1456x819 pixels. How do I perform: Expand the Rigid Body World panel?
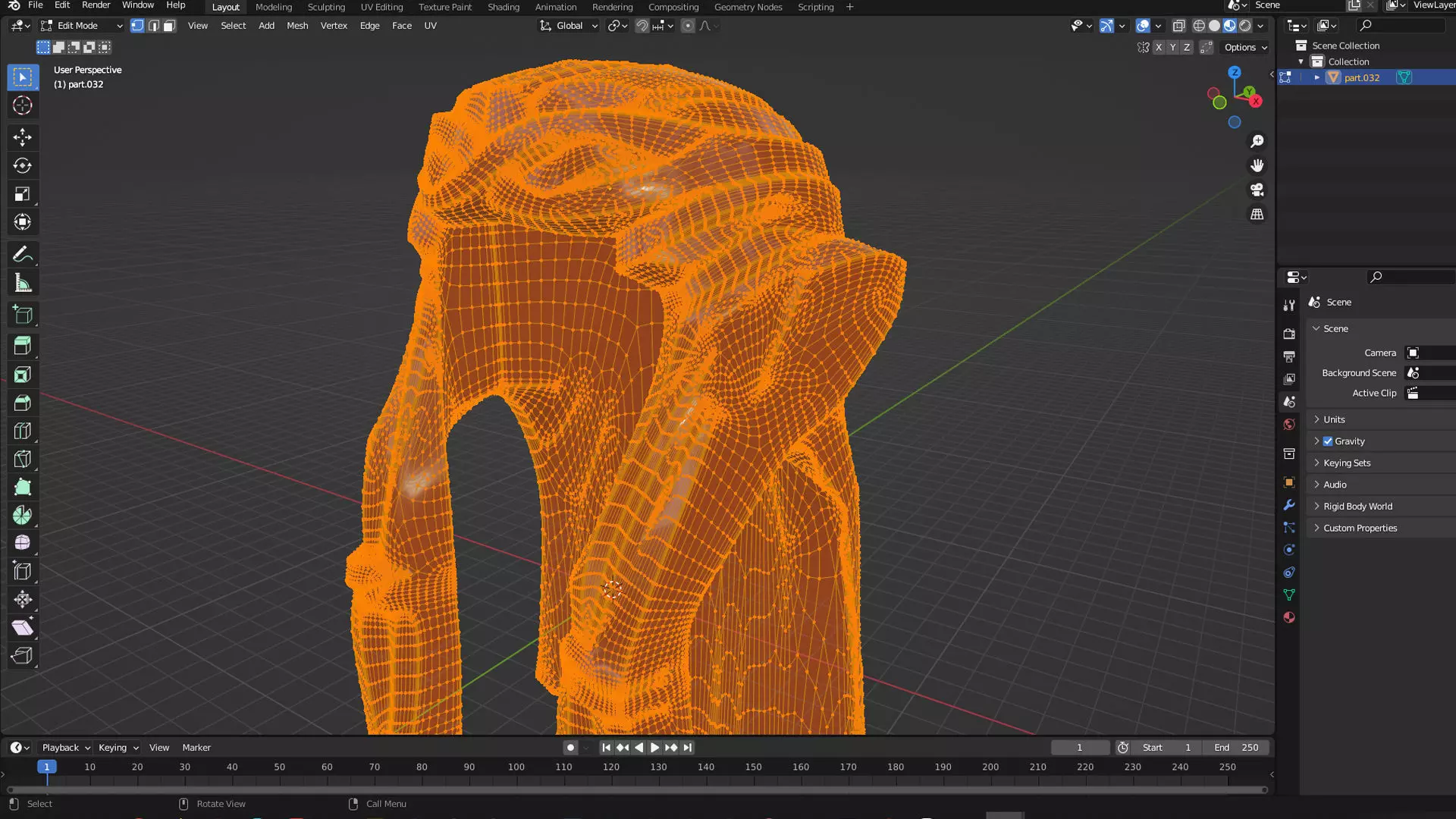point(1357,507)
